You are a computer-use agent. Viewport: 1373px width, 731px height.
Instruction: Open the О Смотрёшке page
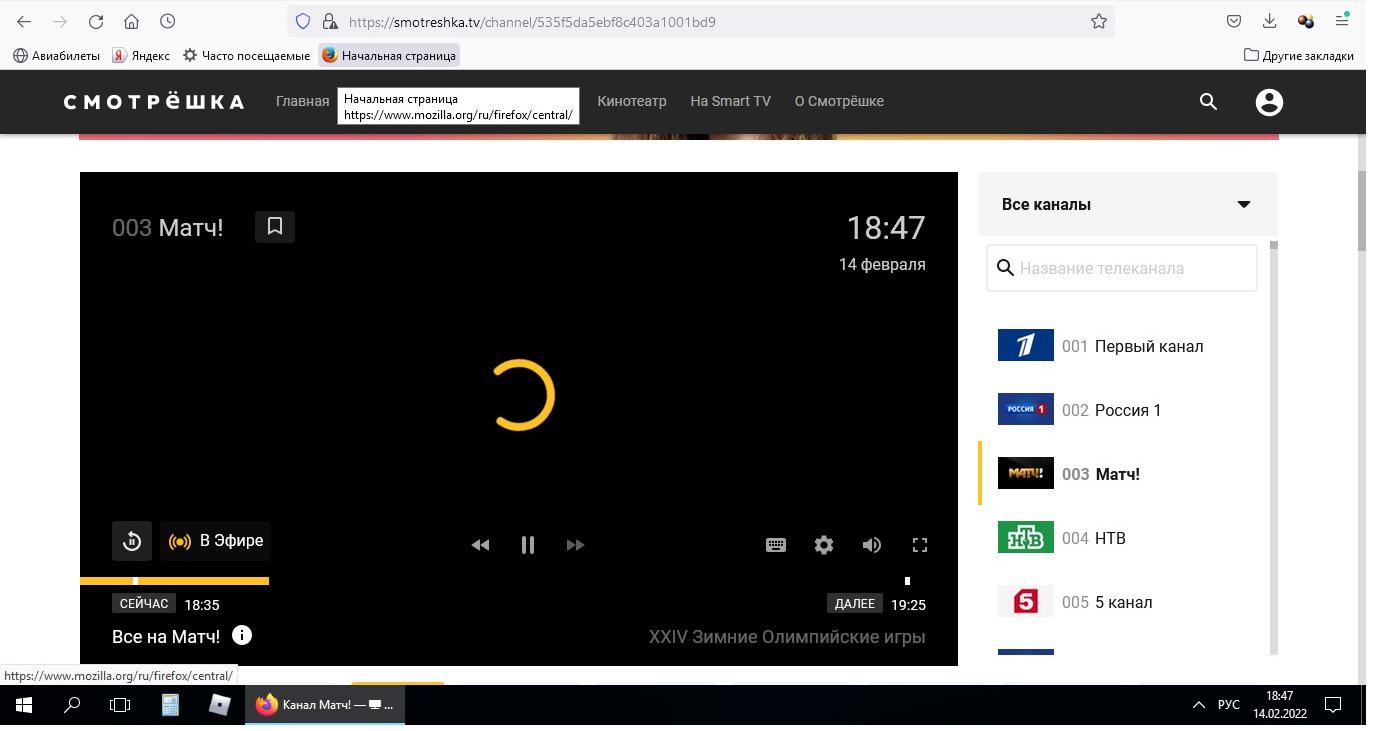pyautogui.click(x=839, y=101)
